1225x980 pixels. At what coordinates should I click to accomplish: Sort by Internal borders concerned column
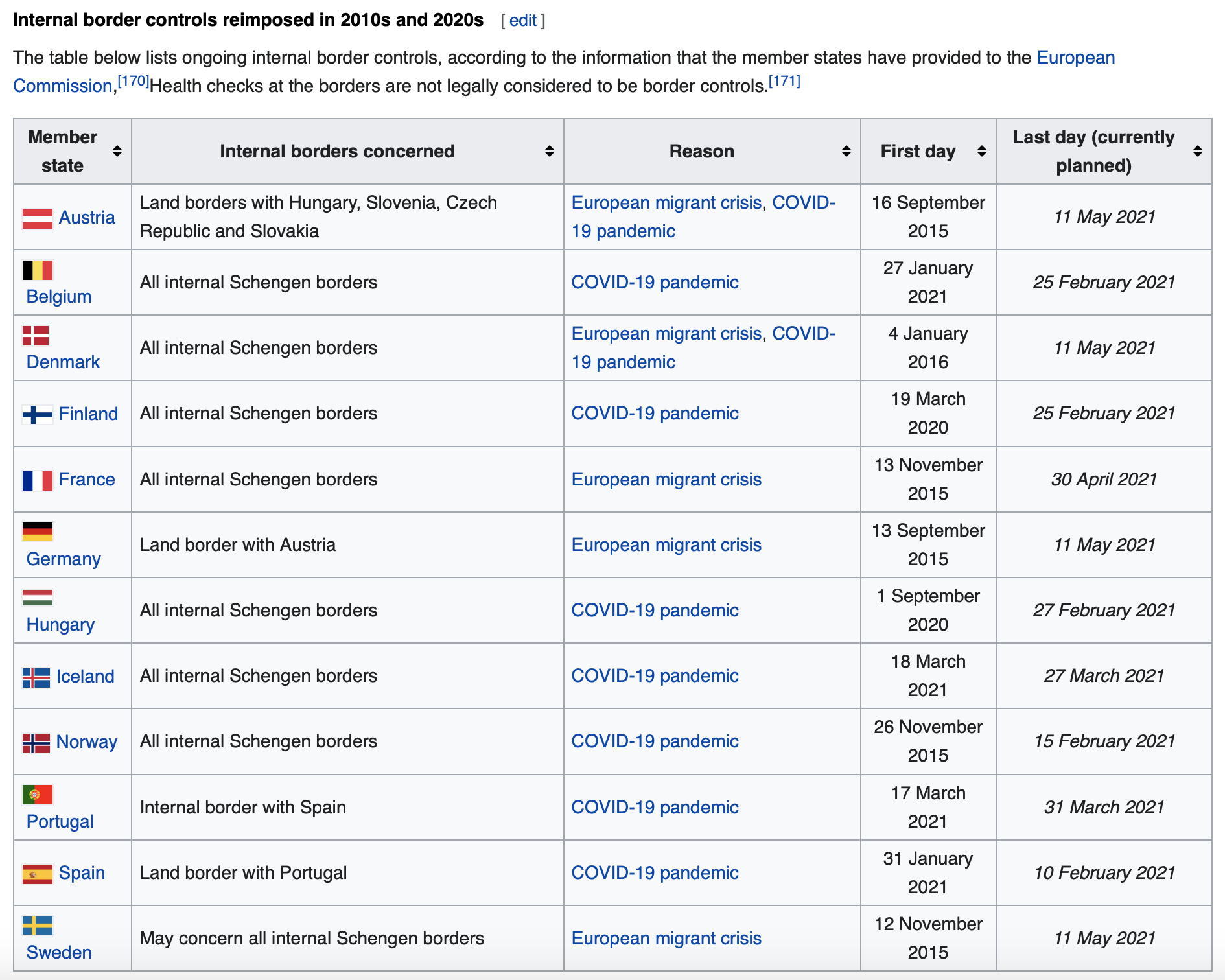pyautogui.click(x=550, y=152)
